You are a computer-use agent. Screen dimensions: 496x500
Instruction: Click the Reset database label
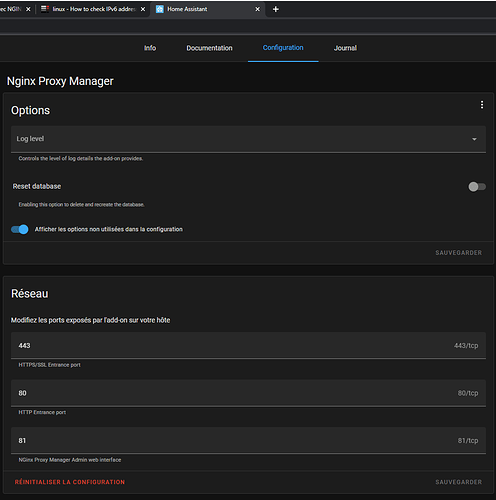coord(37,186)
